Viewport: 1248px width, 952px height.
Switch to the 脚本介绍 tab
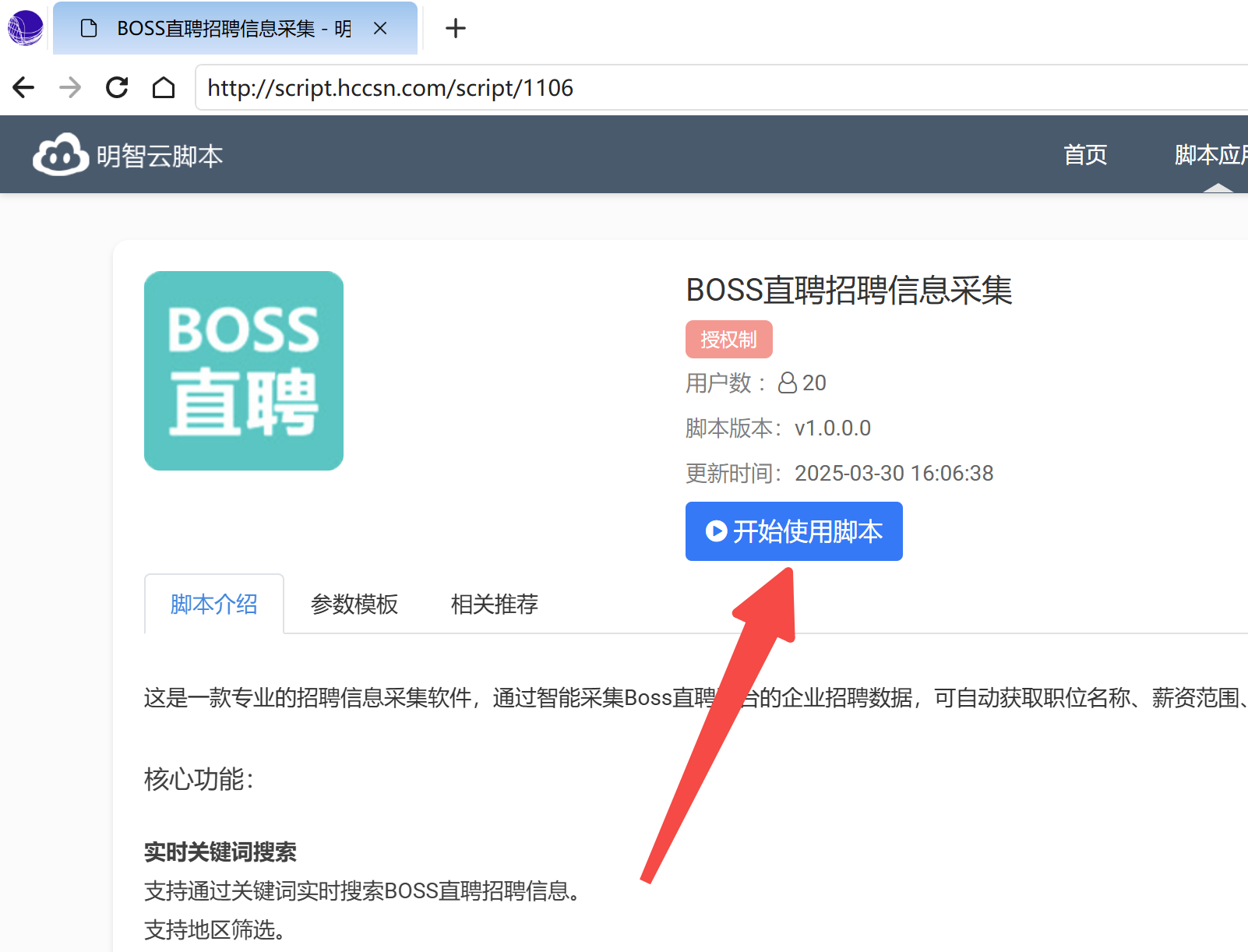tap(214, 604)
